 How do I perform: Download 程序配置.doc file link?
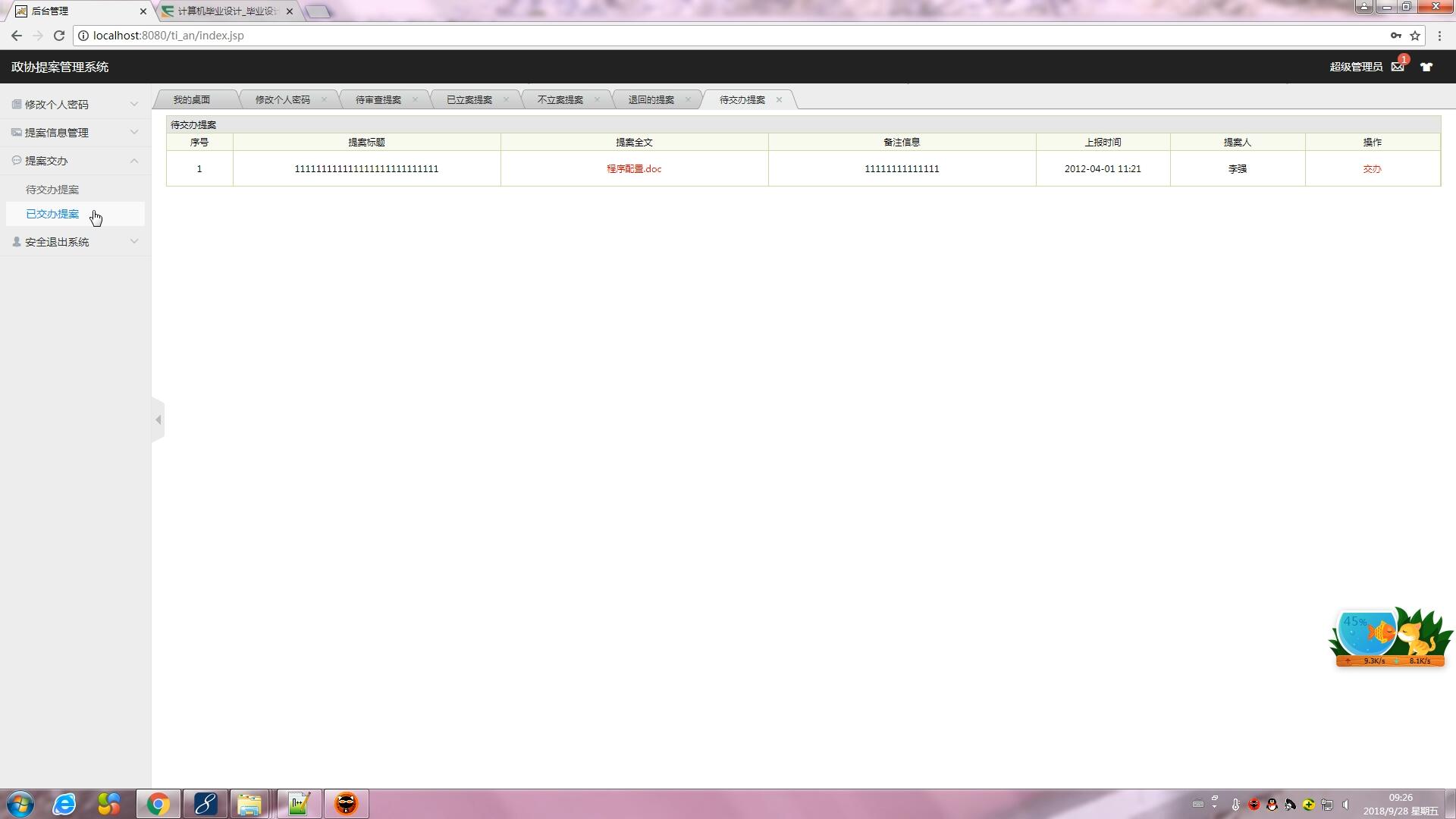point(634,168)
